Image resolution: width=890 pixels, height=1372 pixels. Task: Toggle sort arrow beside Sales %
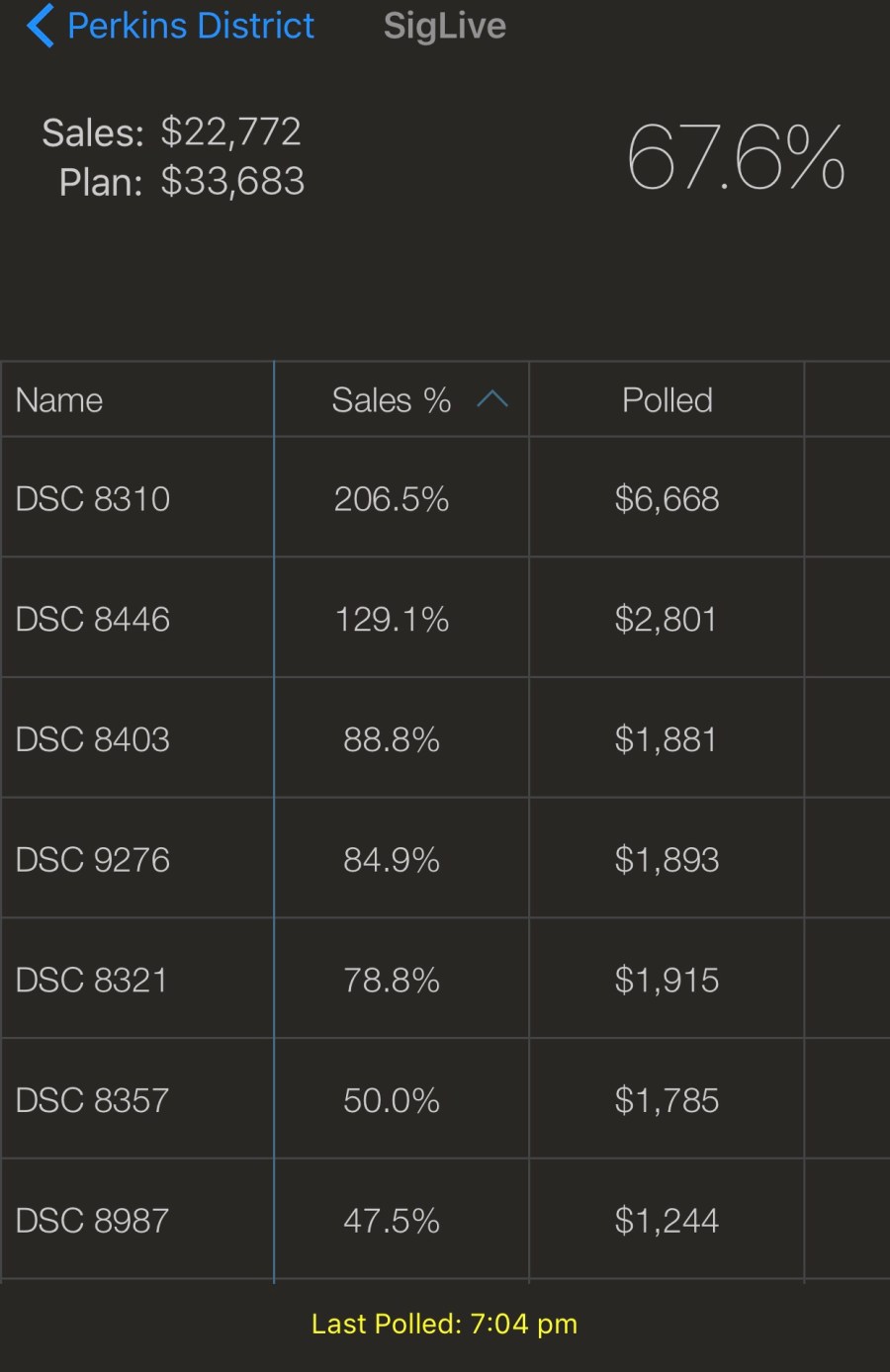(492, 399)
